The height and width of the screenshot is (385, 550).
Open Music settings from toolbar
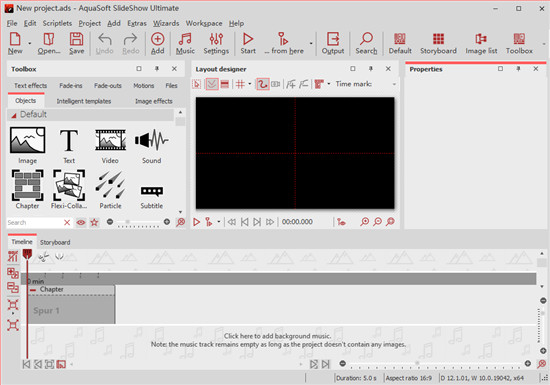(x=185, y=43)
